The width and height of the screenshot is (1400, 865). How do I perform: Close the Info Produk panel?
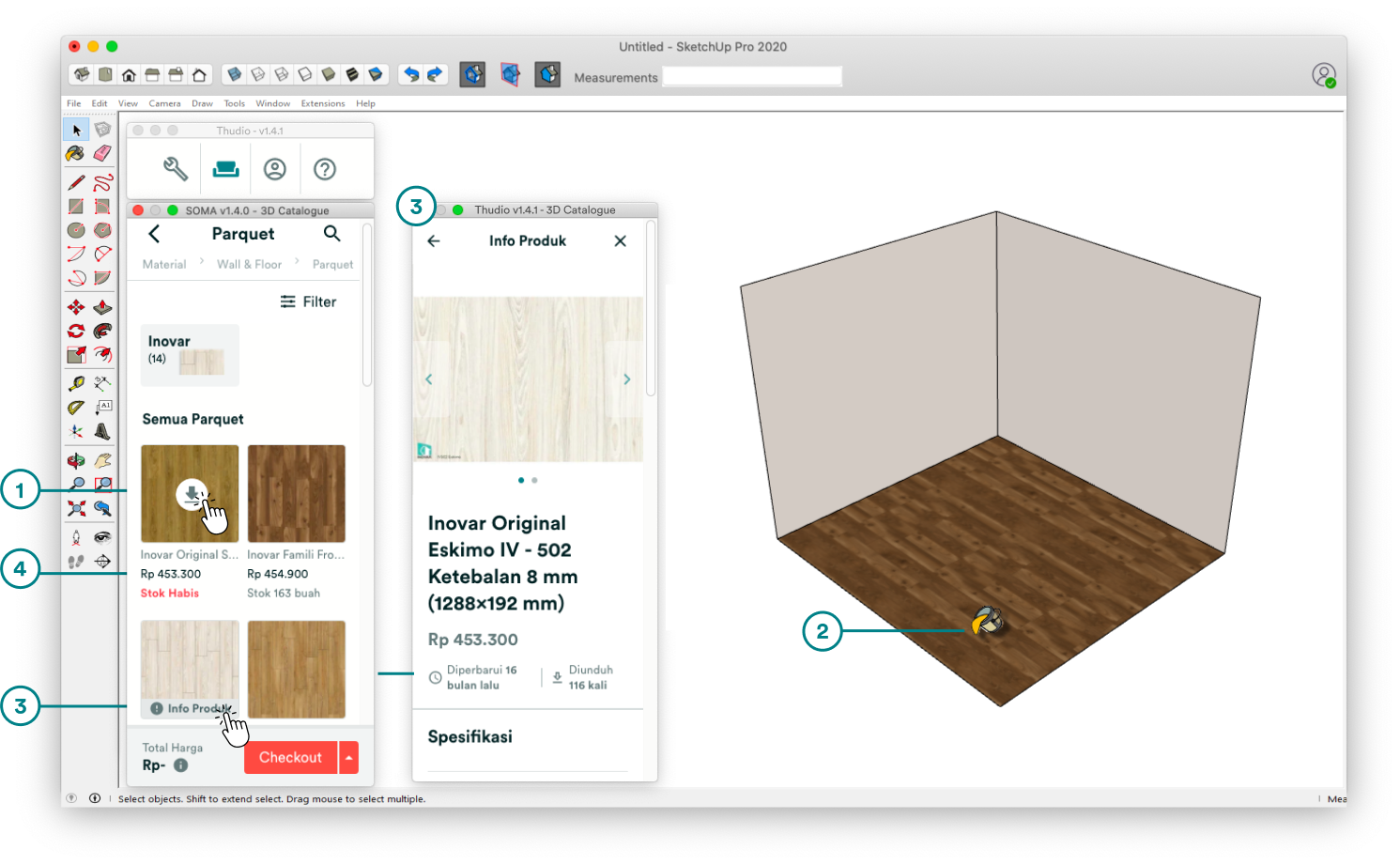[x=621, y=241]
